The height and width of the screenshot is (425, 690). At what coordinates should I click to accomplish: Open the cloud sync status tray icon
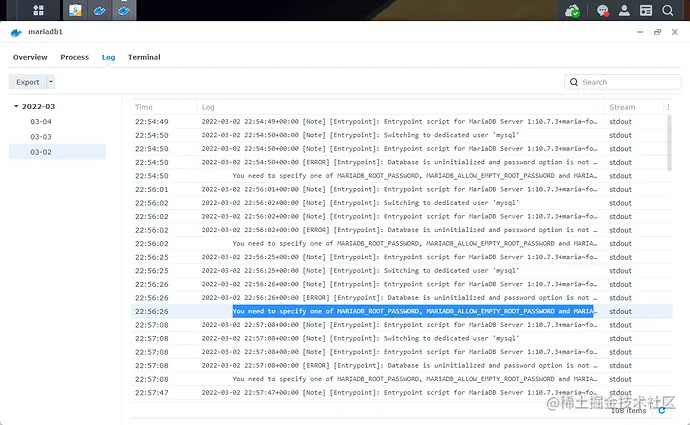point(572,11)
